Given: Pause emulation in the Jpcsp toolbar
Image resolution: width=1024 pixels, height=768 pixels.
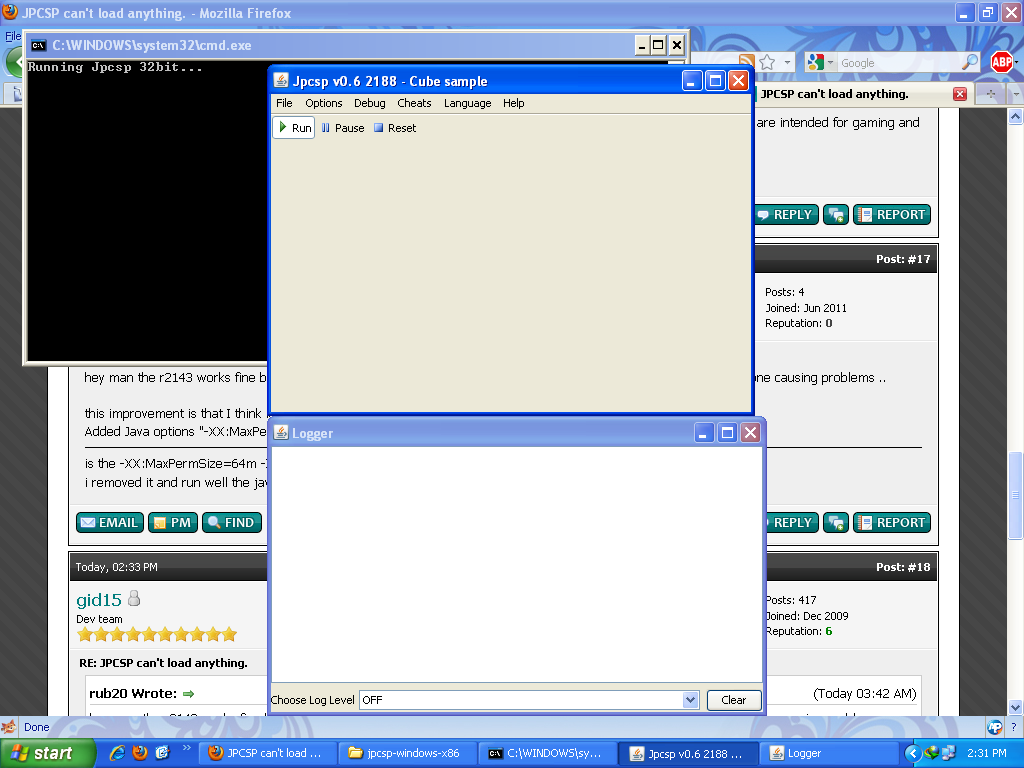Looking at the screenshot, I should pos(343,128).
